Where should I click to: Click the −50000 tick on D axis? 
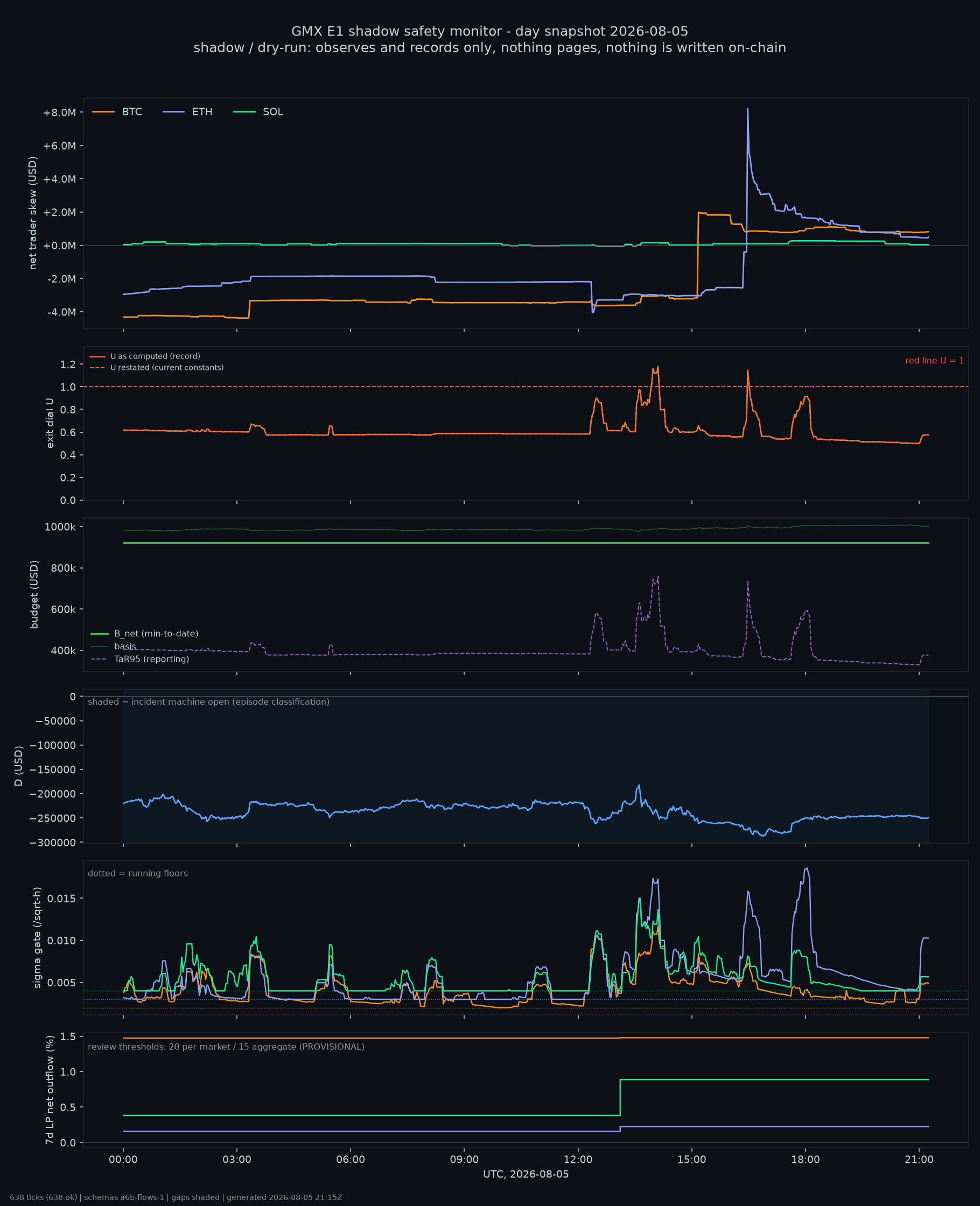[56, 721]
